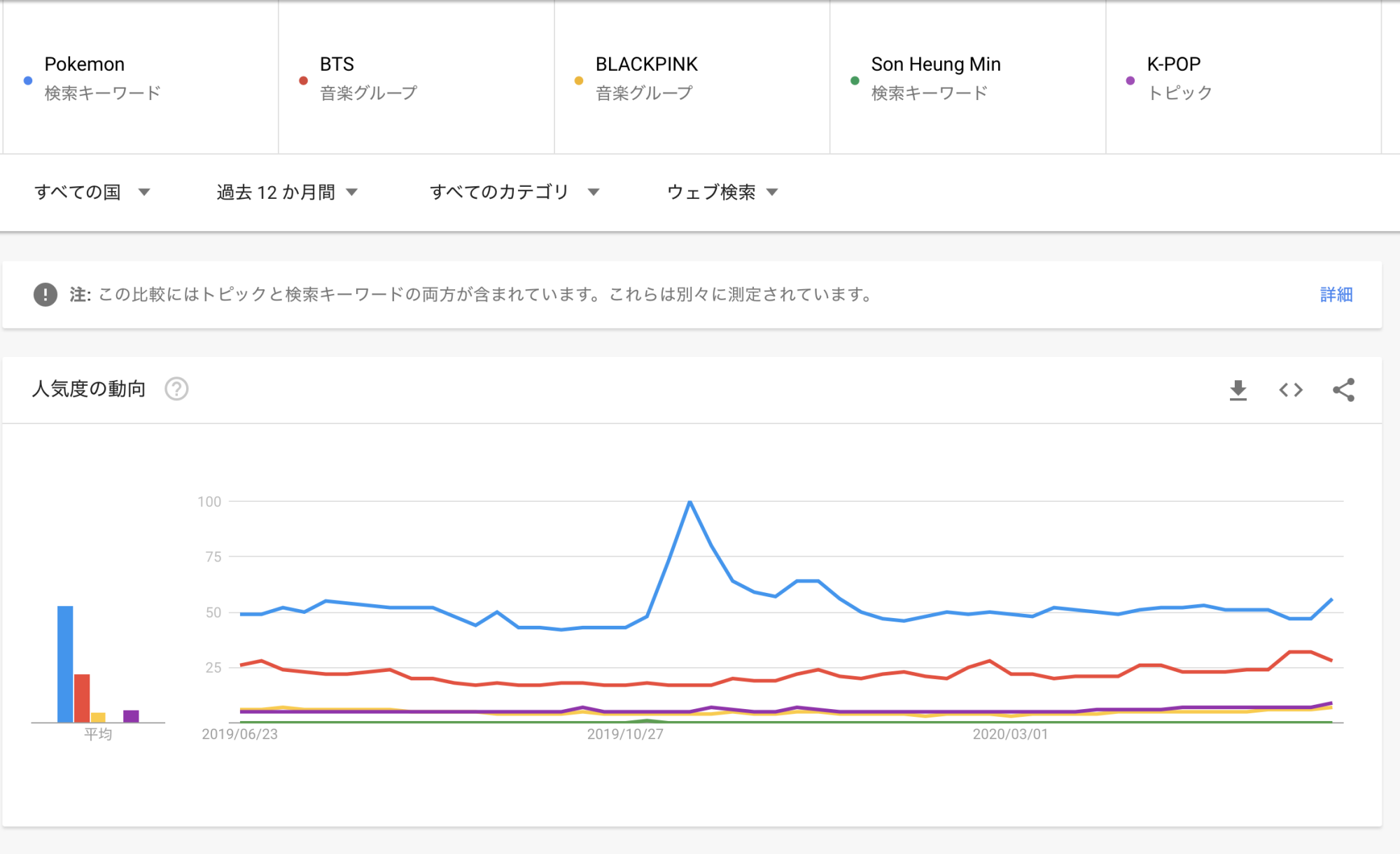The height and width of the screenshot is (854, 1400).
Task: Click the 2020/03/01 date label
Action: click(1010, 734)
